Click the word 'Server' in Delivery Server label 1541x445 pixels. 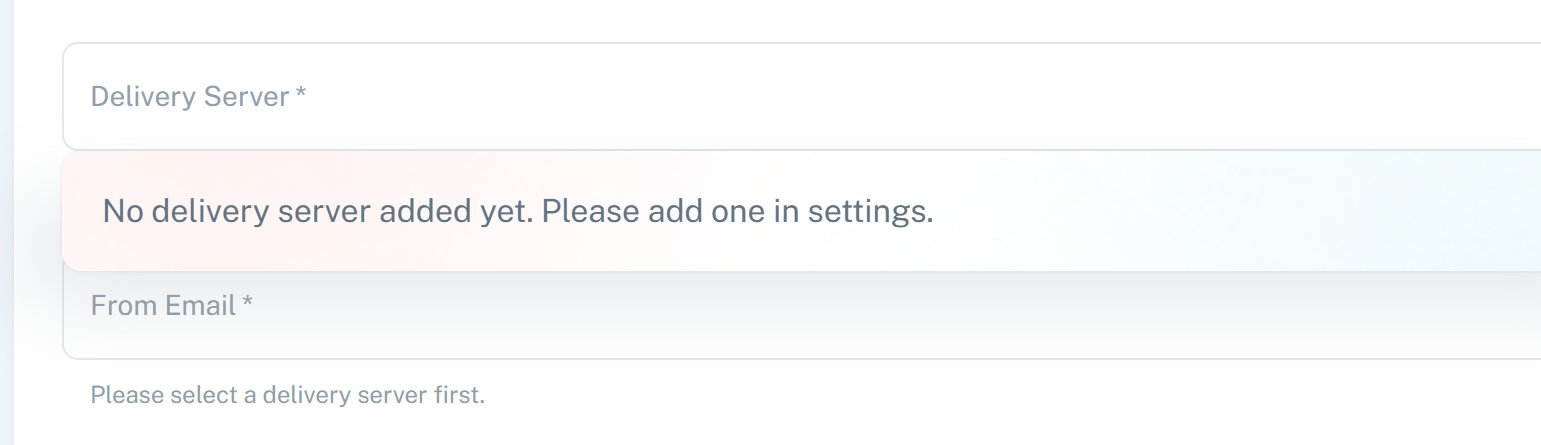click(247, 97)
